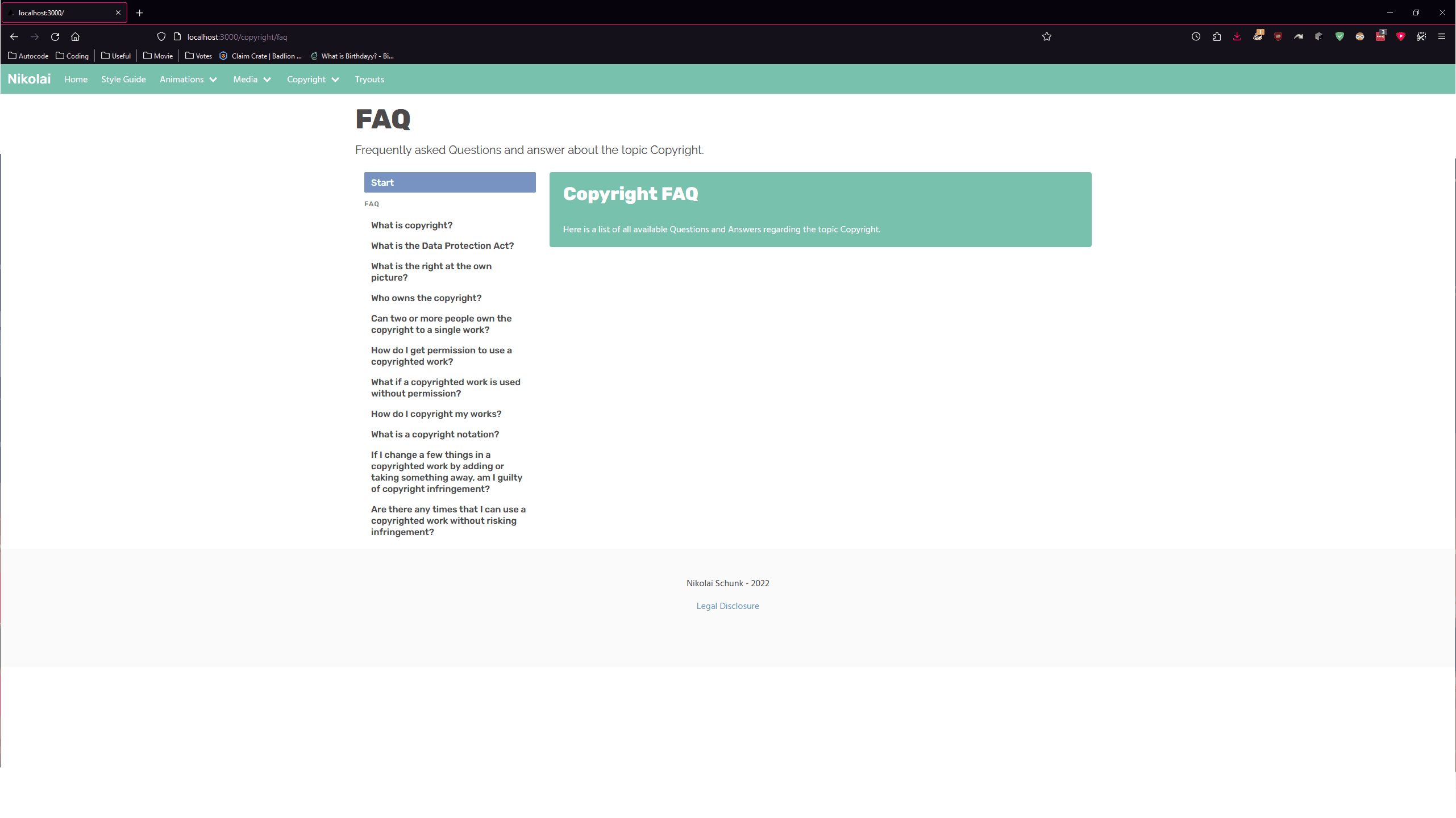Toggle visibility of FAQ list items
The image size is (1456, 818).
[372, 204]
